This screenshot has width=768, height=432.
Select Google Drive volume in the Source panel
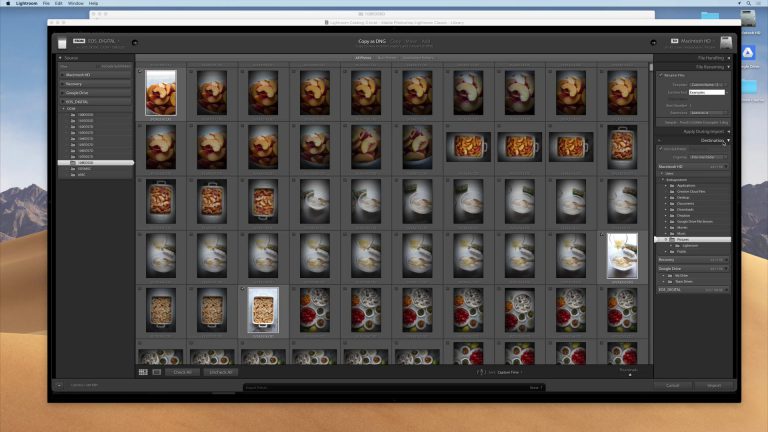(x=96, y=93)
